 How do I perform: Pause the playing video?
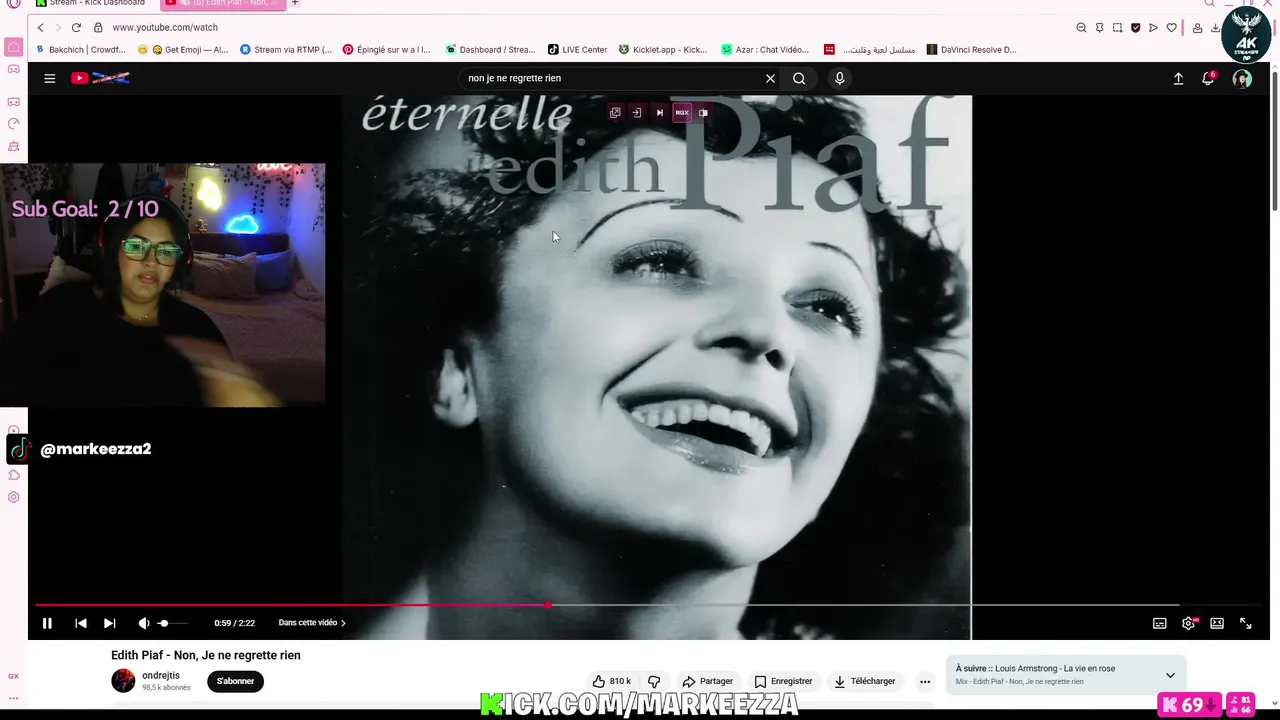(x=47, y=623)
